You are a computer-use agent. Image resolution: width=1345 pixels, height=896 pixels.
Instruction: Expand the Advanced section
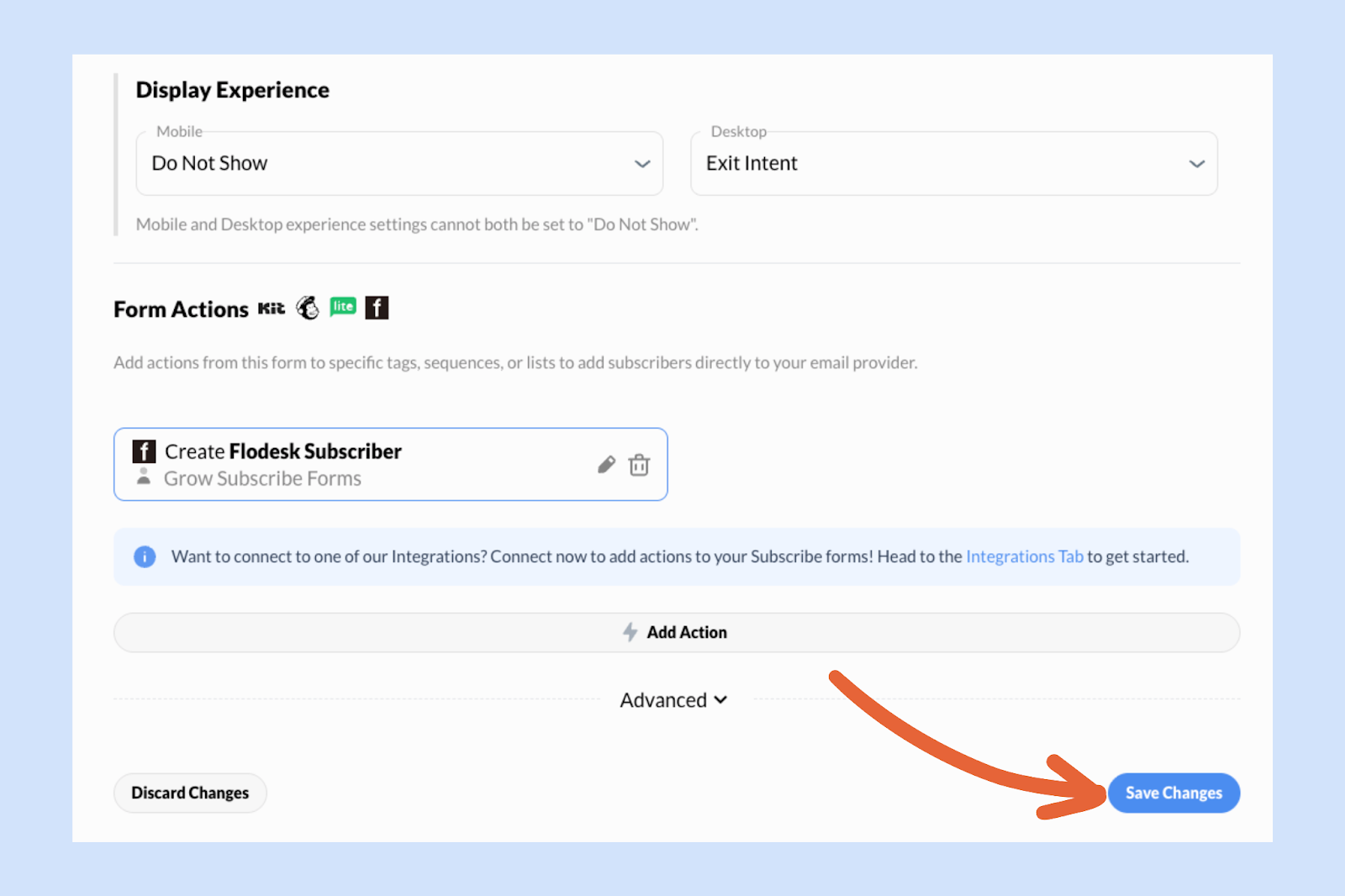(673, 700)
